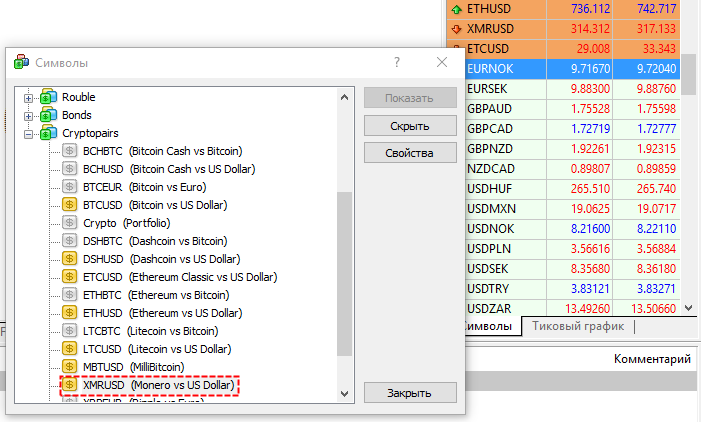Click the yellow XMRUSD symbol icon
701x422 pixels.
point(69,384)
